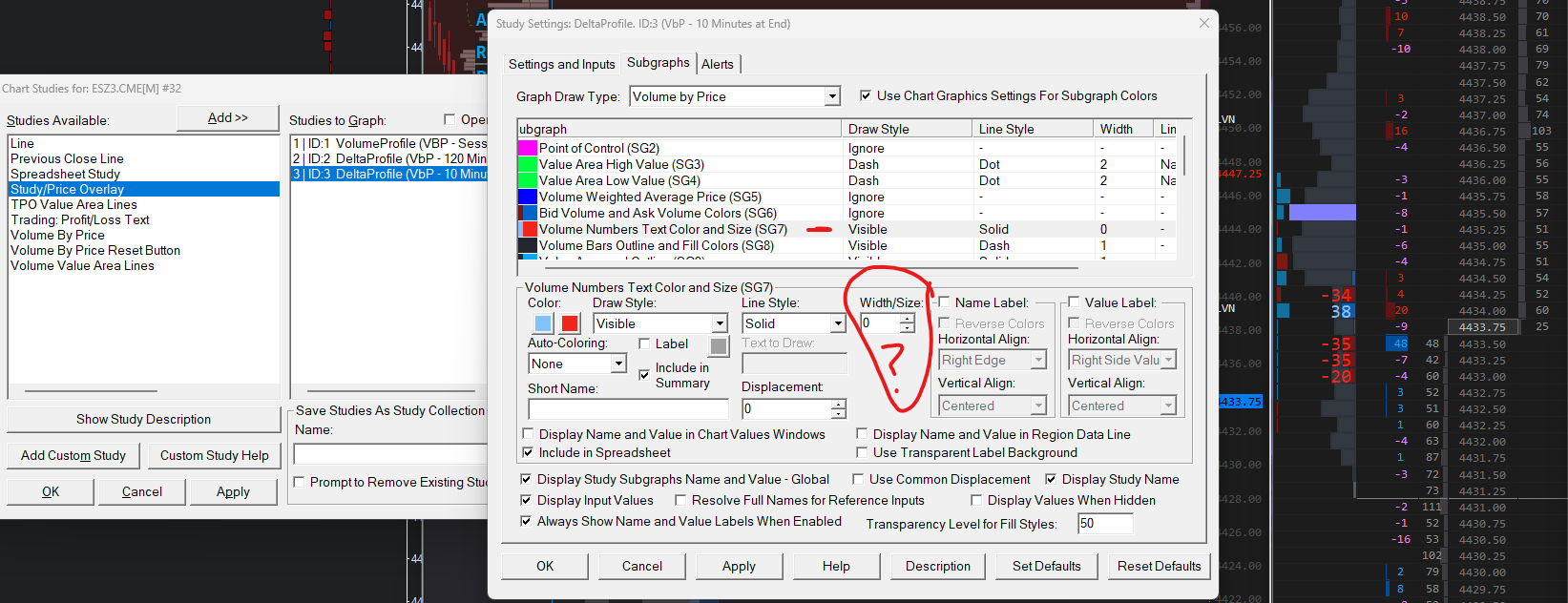This screenshot has height=603, width=1568.
Task: Click the Help button
Action: [836, 566]
